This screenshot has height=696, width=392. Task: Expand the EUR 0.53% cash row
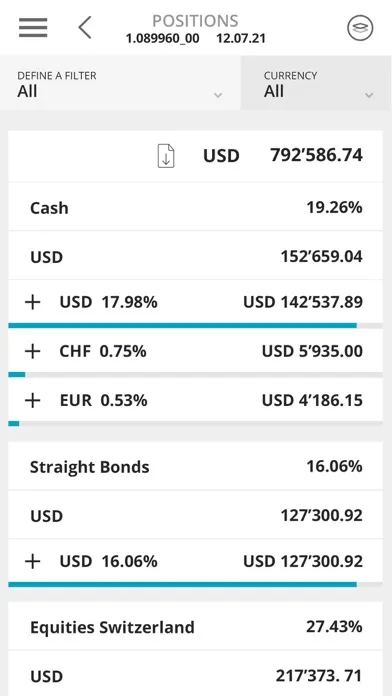[x=195, y=400]
